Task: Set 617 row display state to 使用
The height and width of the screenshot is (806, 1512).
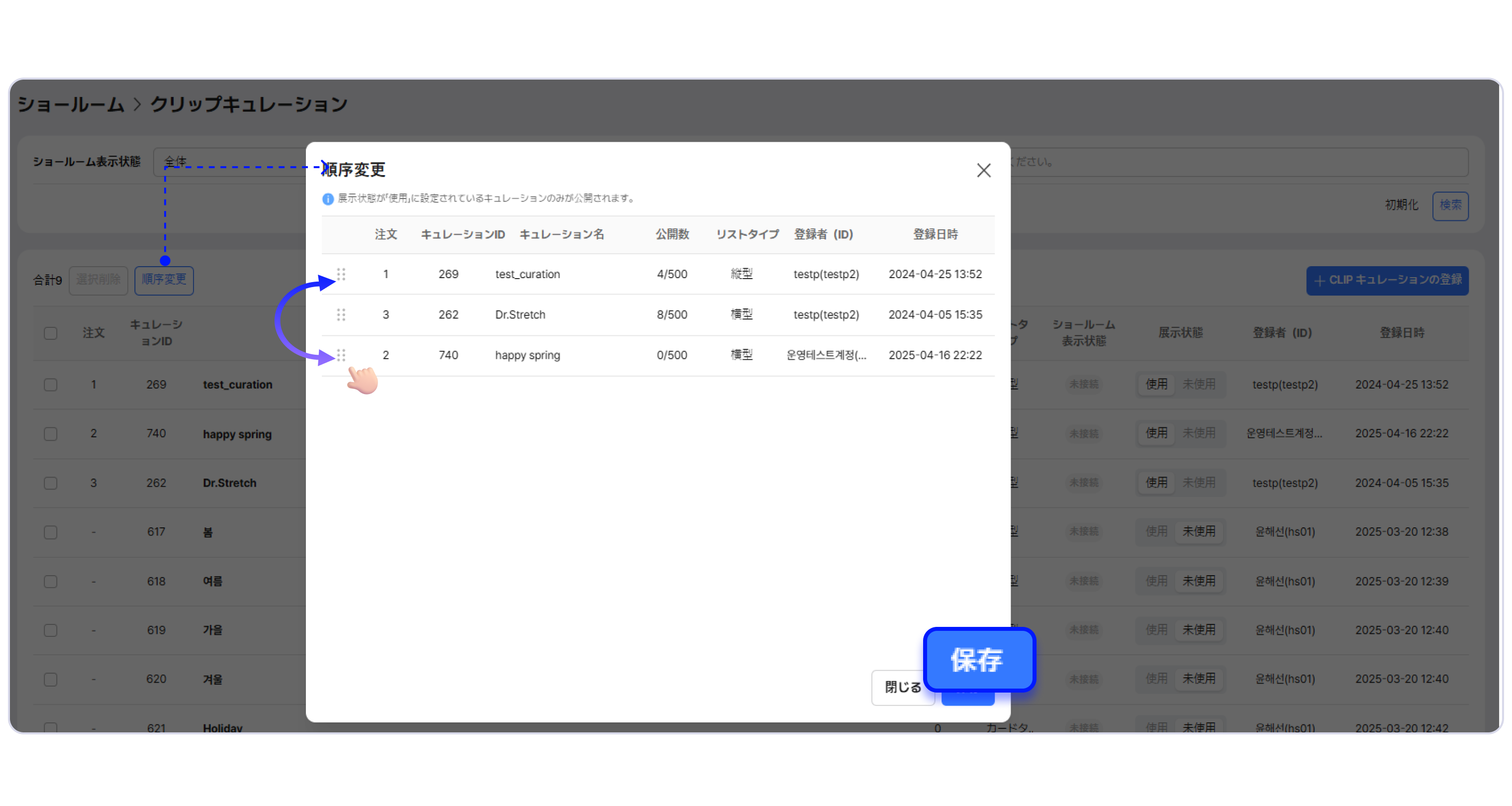Action: [1156, 532]
